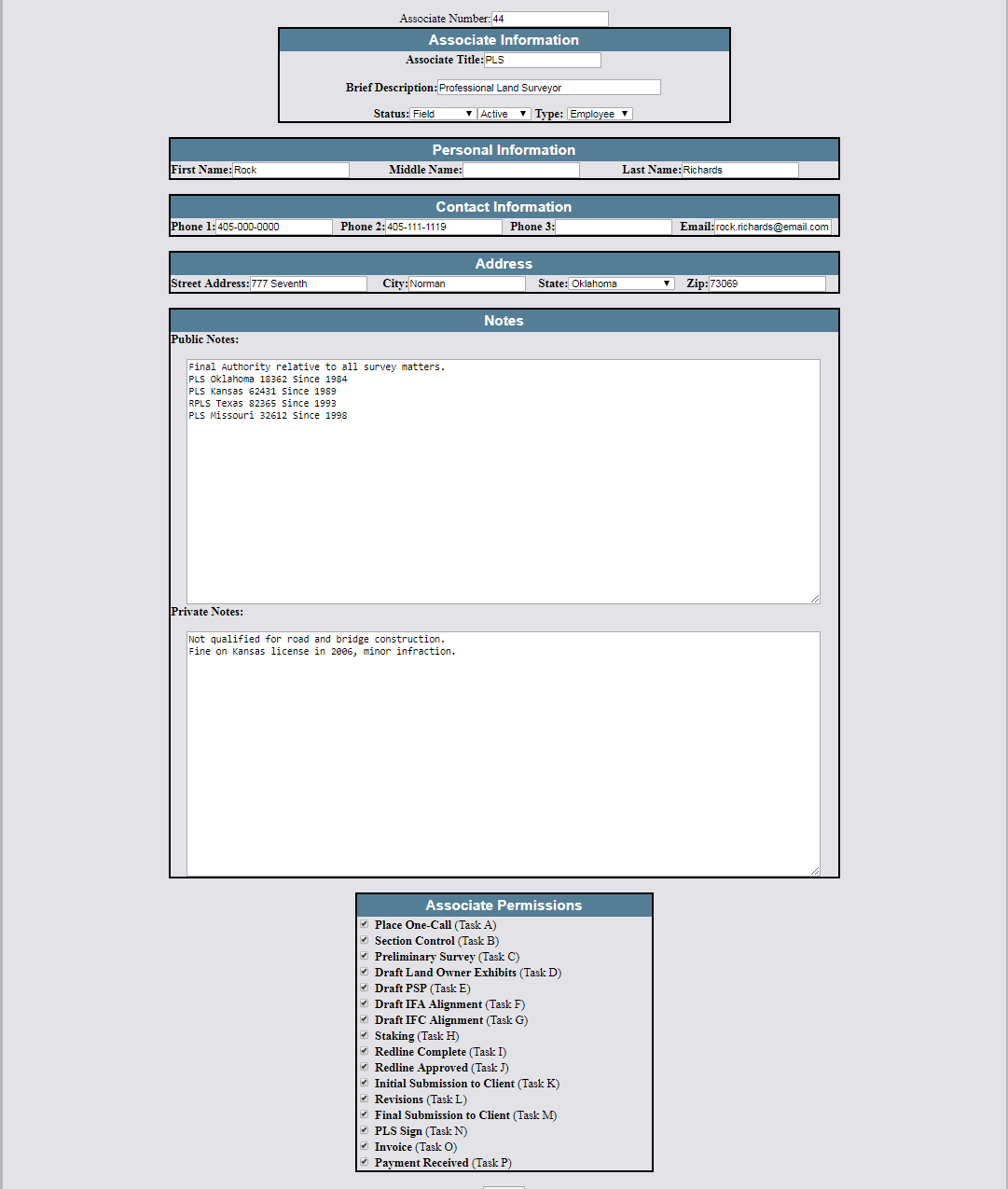Click the Zip code field

[x=766, y=283]
